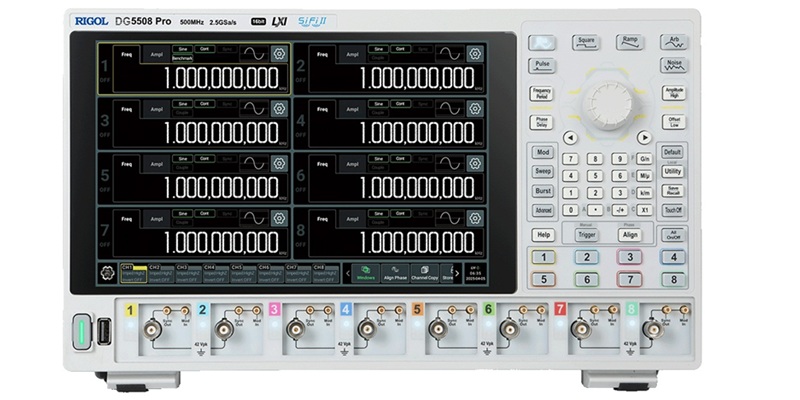Open channel 1 Sine waveform selector
This screenshot has width=800, height=400.
click(x=182, y=49)
